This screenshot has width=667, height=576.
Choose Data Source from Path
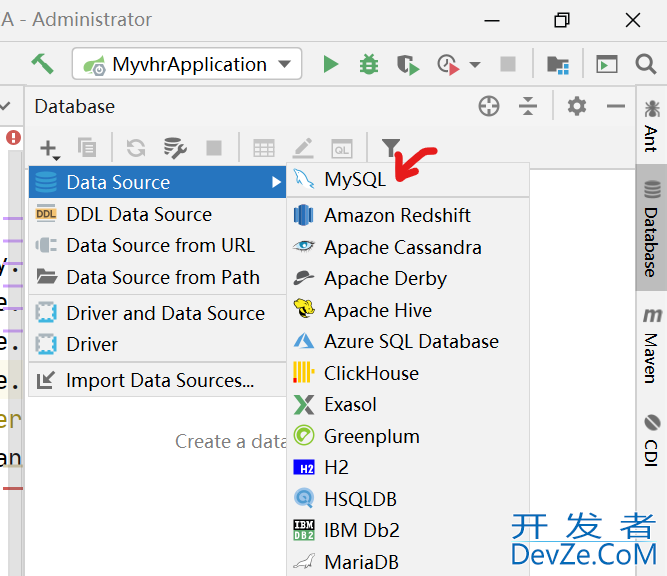pos(157,277)
